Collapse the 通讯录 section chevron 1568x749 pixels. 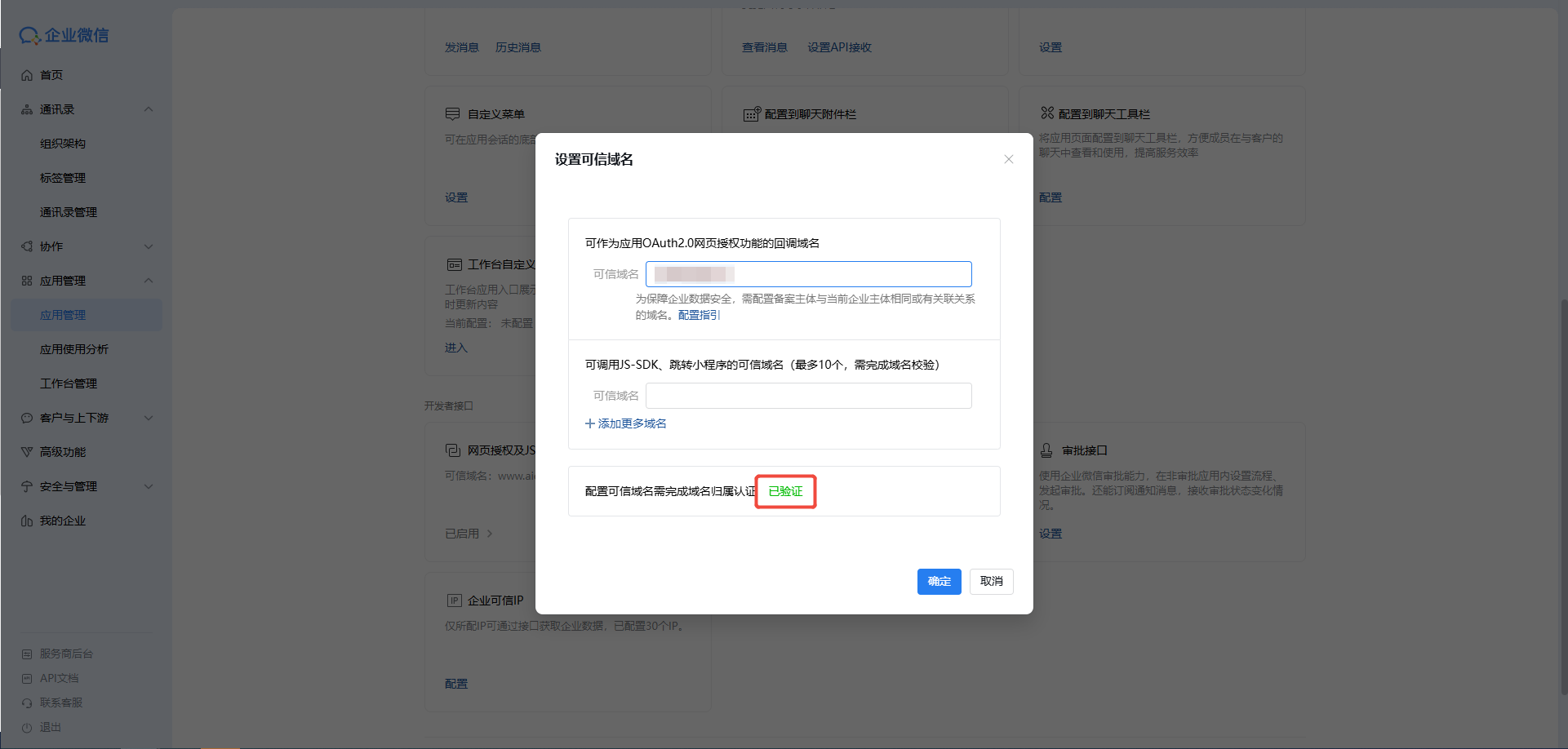(x=149, y=109)
